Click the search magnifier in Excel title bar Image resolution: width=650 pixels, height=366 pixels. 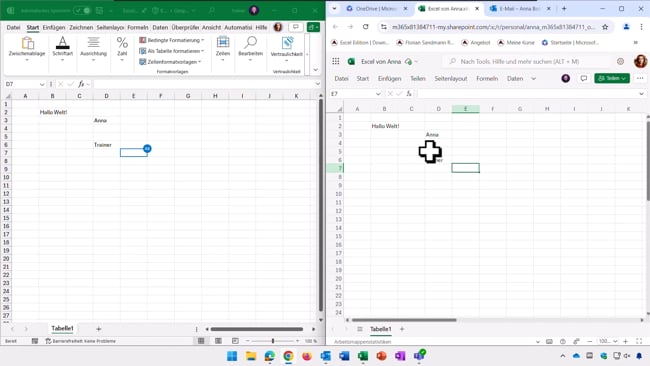211,10
